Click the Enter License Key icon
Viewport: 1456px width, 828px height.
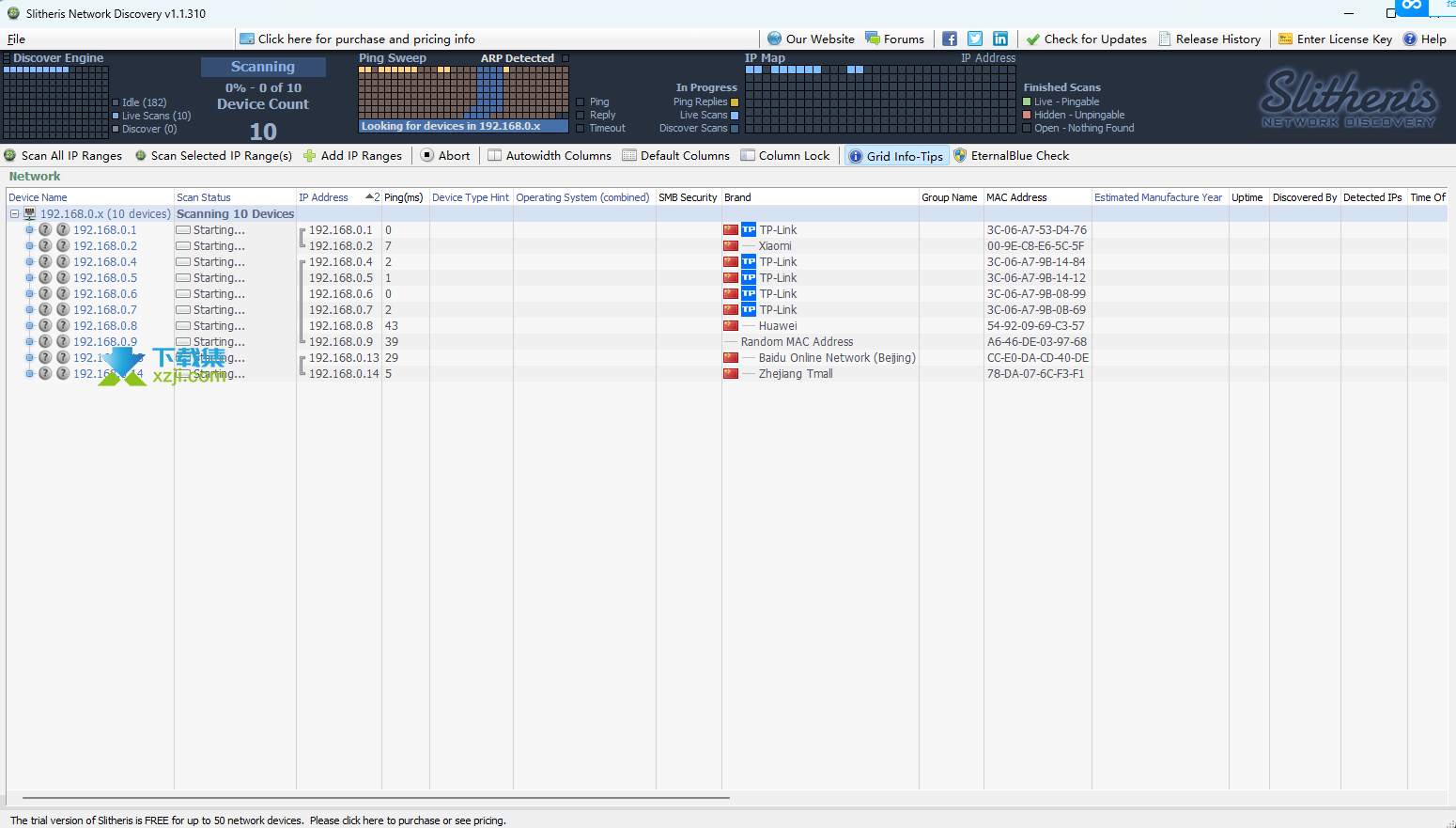point(1286,39)
